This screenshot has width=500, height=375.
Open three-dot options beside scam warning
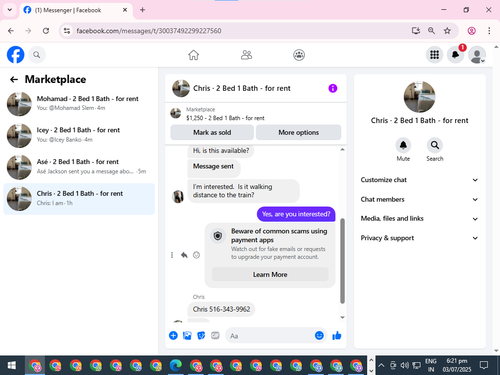[x=172, y=255]
